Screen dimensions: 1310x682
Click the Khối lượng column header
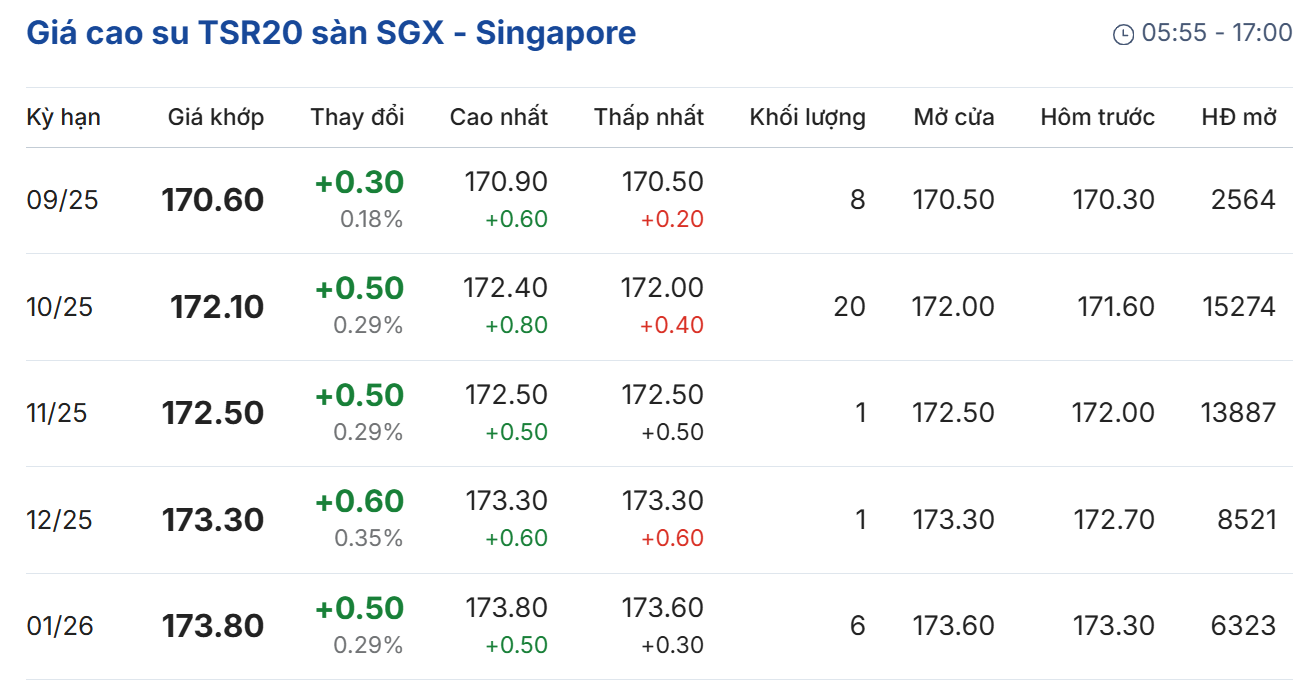point(807,117)
